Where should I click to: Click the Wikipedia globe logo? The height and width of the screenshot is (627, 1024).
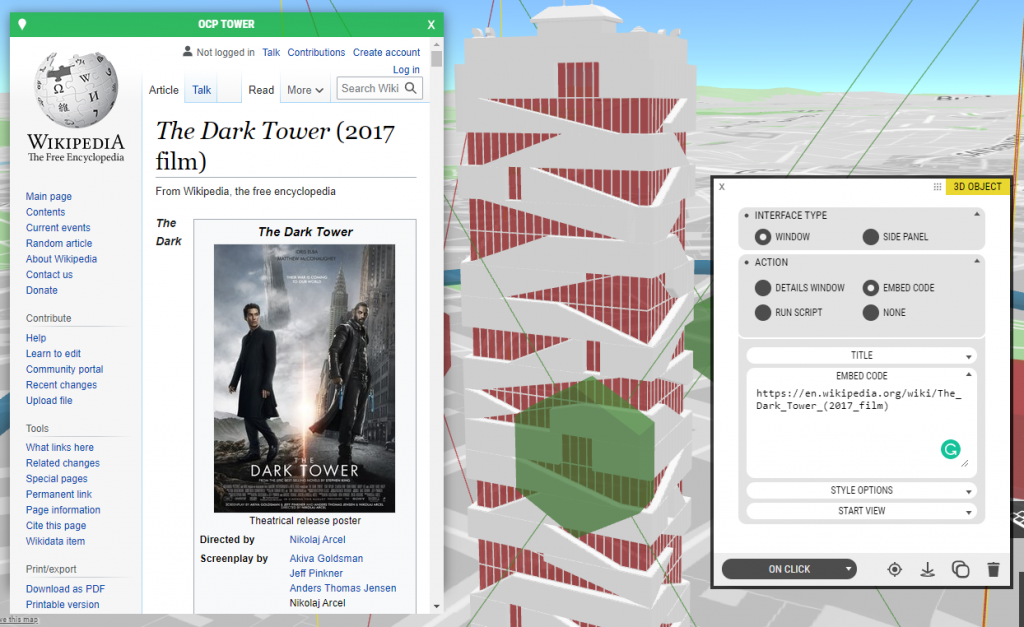[76, 89]
